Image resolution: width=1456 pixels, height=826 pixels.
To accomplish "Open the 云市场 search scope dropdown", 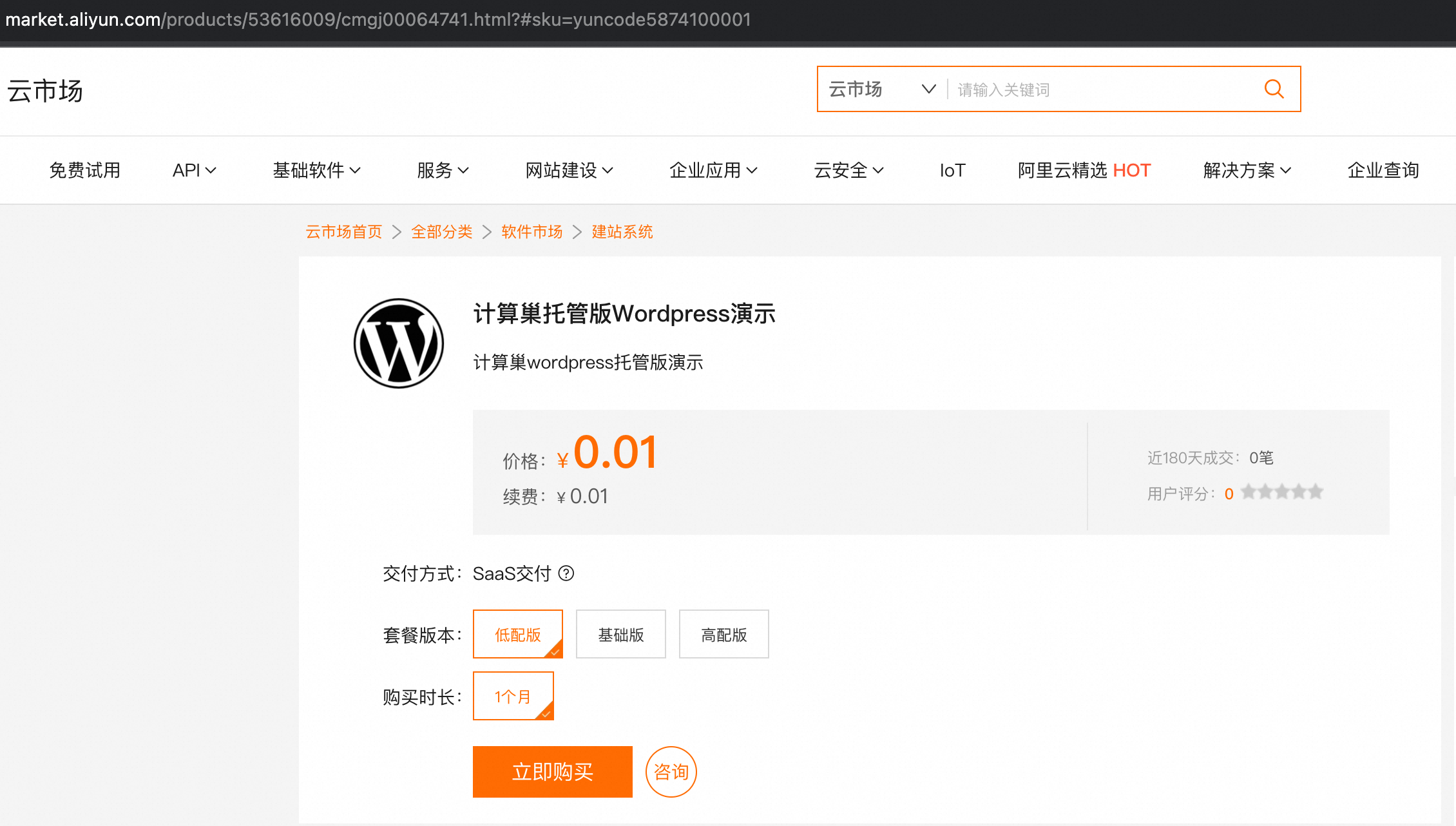I will pyautogui.click(x=882, y=89).
